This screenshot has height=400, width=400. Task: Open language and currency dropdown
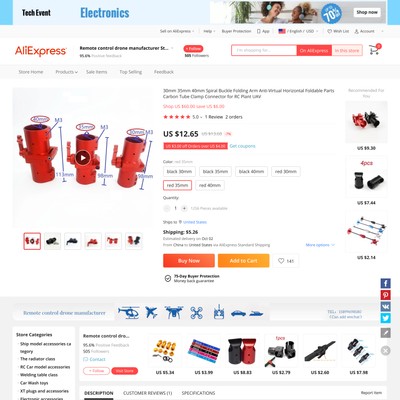tap(298, 31)
